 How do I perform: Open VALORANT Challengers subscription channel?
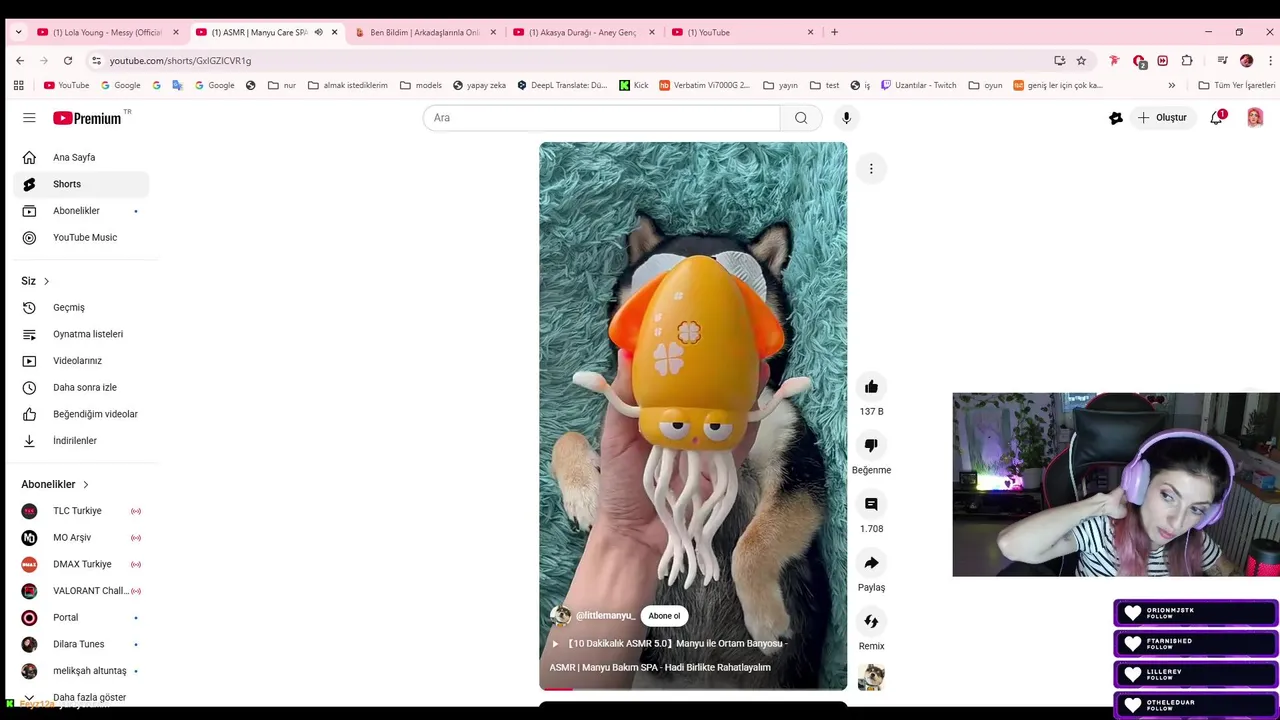tap(81, 591)
